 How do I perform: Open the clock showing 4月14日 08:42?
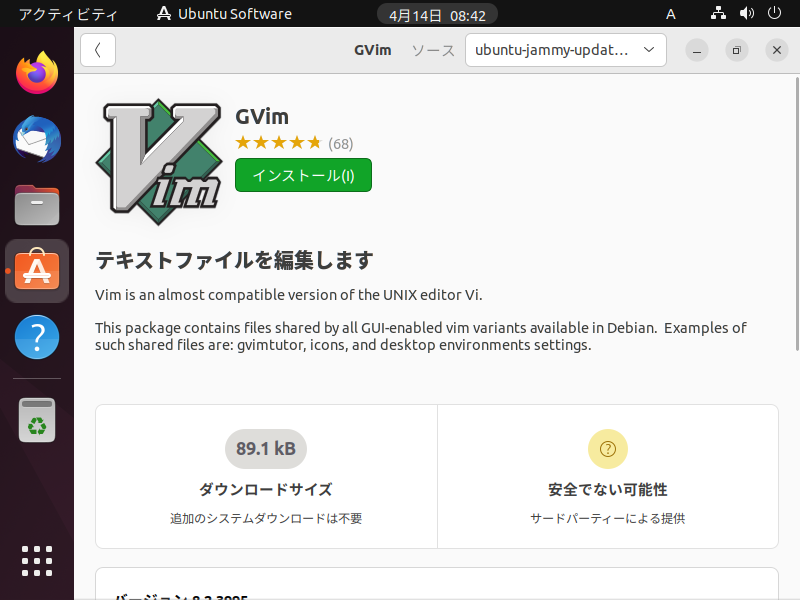[437, 15]
